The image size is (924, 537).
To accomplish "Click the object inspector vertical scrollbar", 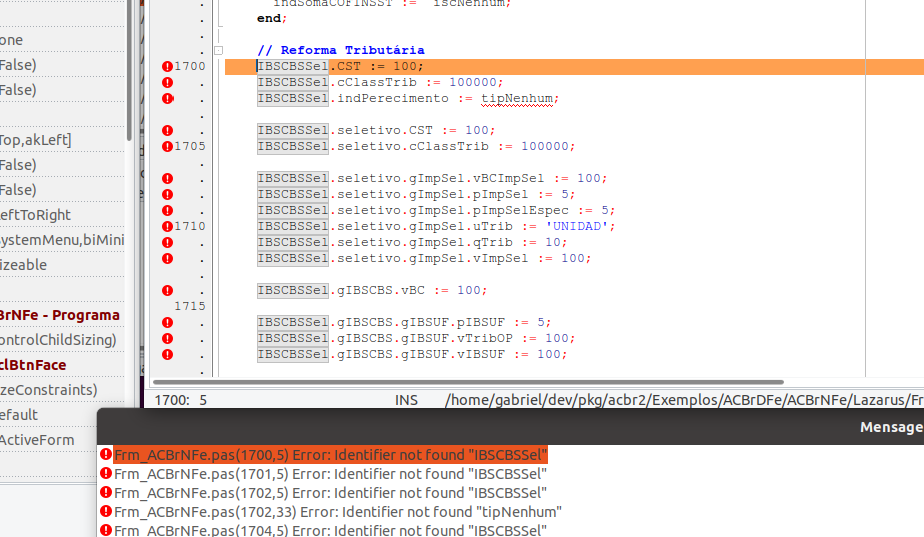I will click(x=129, y=71).
